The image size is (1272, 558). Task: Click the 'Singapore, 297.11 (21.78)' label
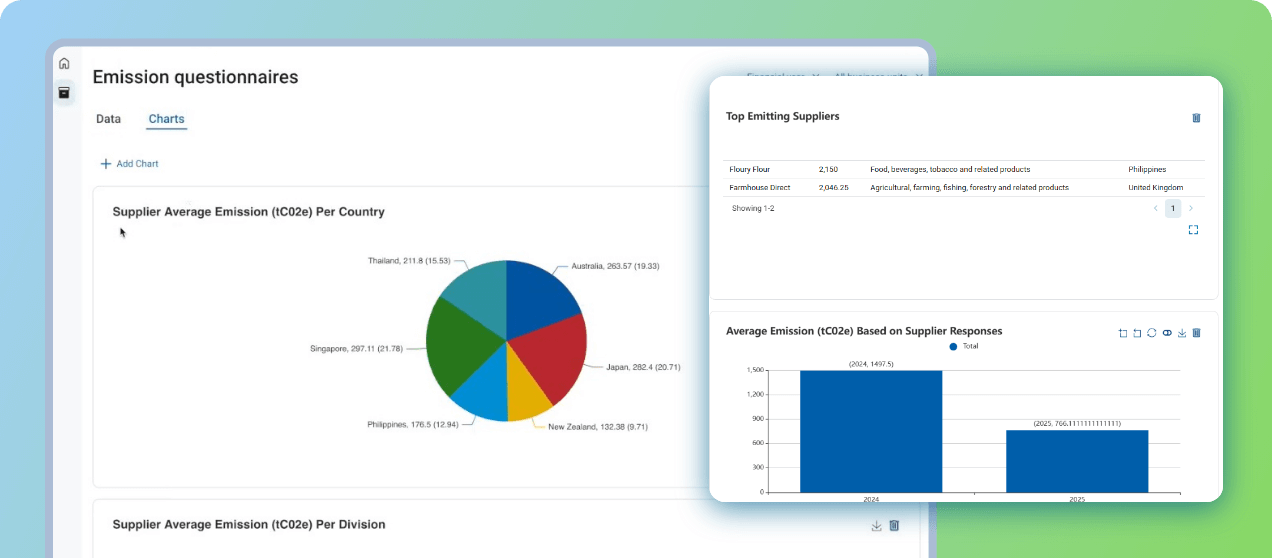pyautogui.click(x=357, y=348)
